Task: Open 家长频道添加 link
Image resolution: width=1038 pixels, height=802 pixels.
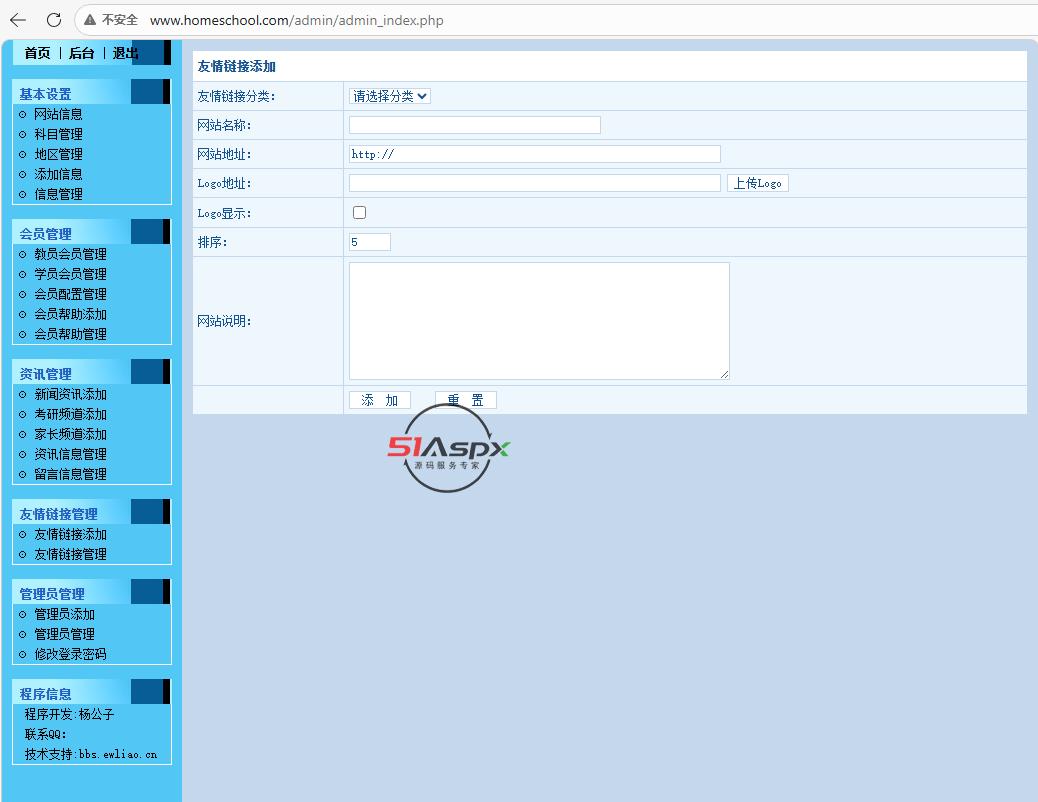Action: (x=70, y=434)
